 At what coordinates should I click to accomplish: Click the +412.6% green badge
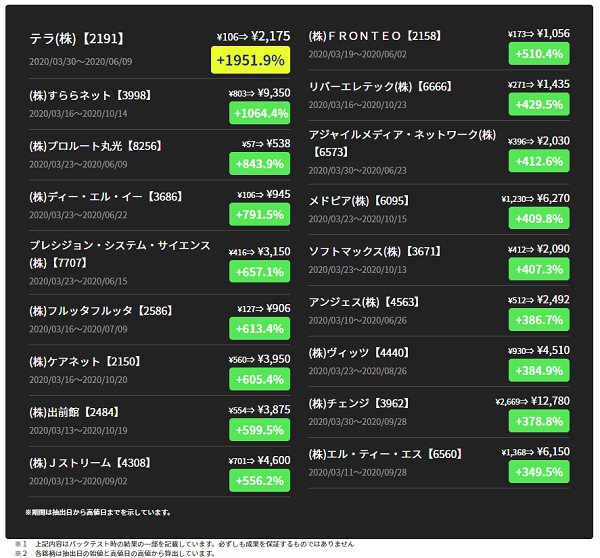coord(539,161)
